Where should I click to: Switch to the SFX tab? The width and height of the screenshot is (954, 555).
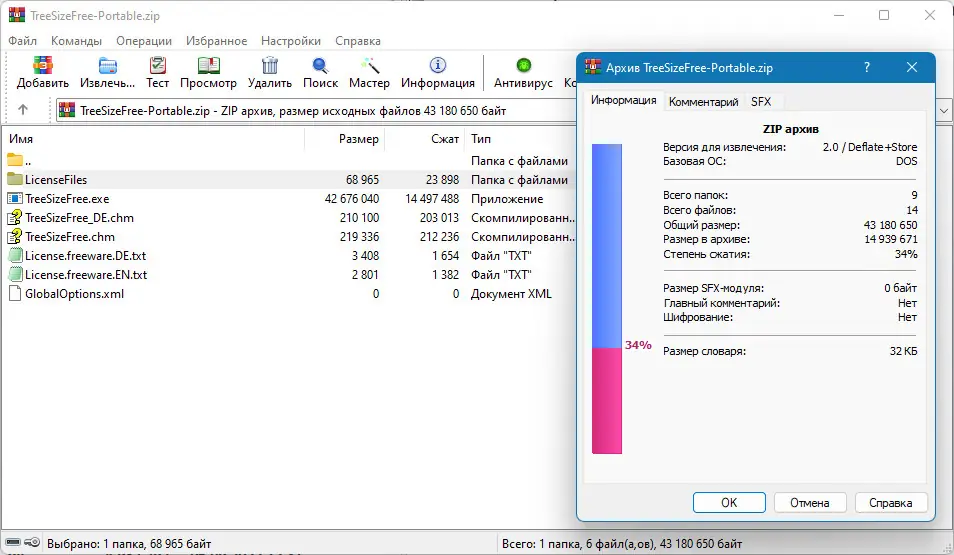[761, 102]
